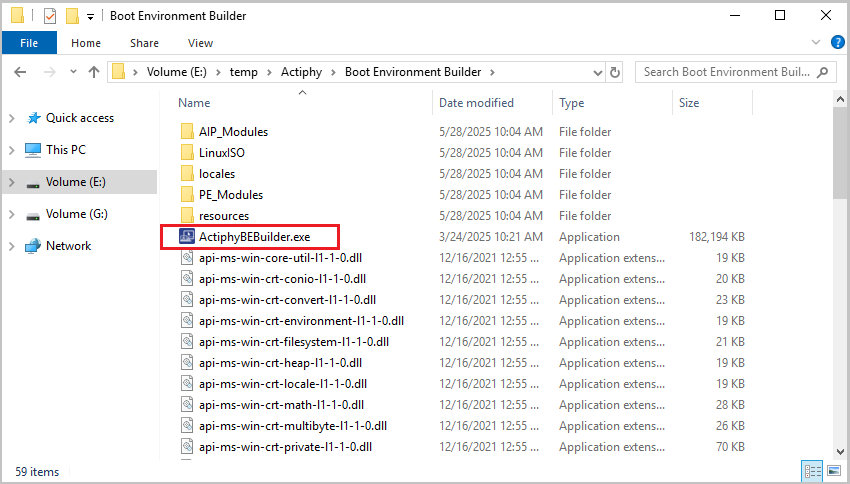Expand the Network tree node
The height and width of the screenshot is (484, 850).
pos(12,246)
